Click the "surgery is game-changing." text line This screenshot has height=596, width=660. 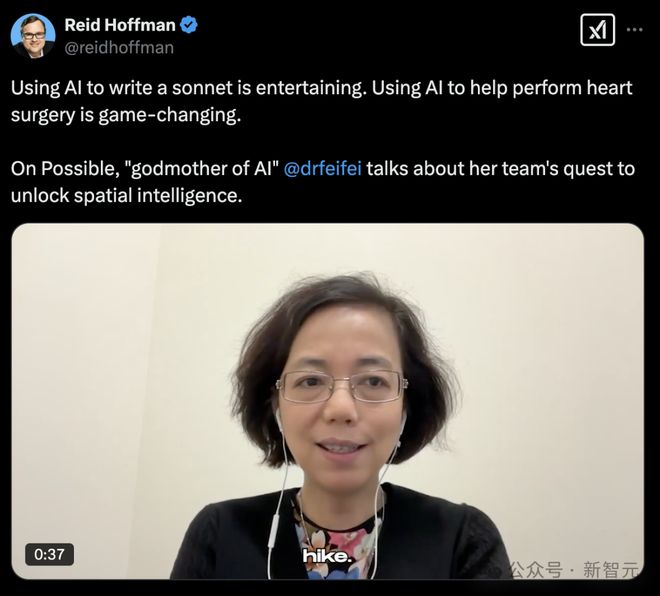click(126, 115)
